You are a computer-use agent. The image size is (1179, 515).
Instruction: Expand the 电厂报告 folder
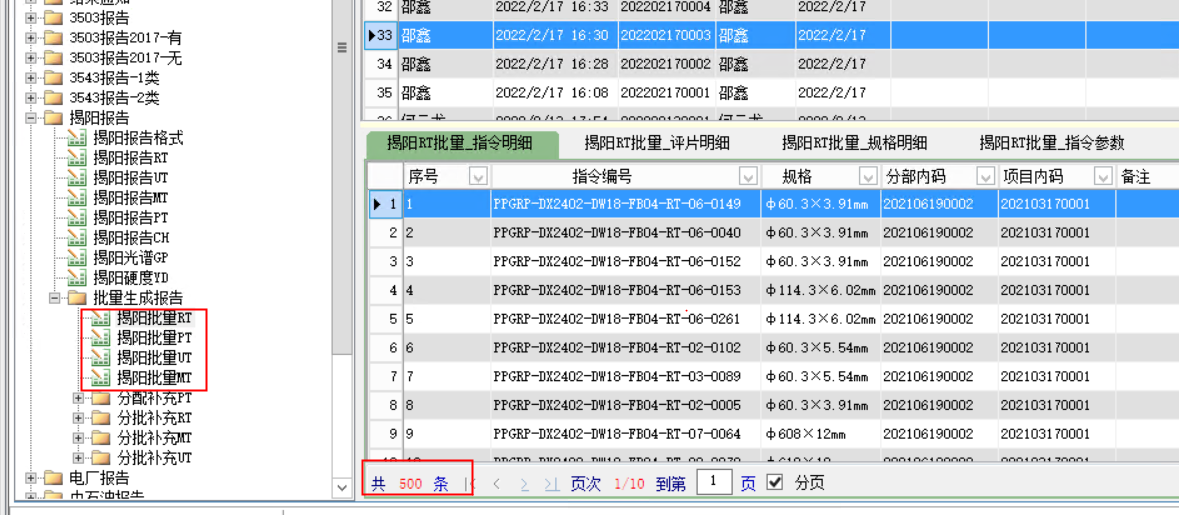[x=31, y=478]
